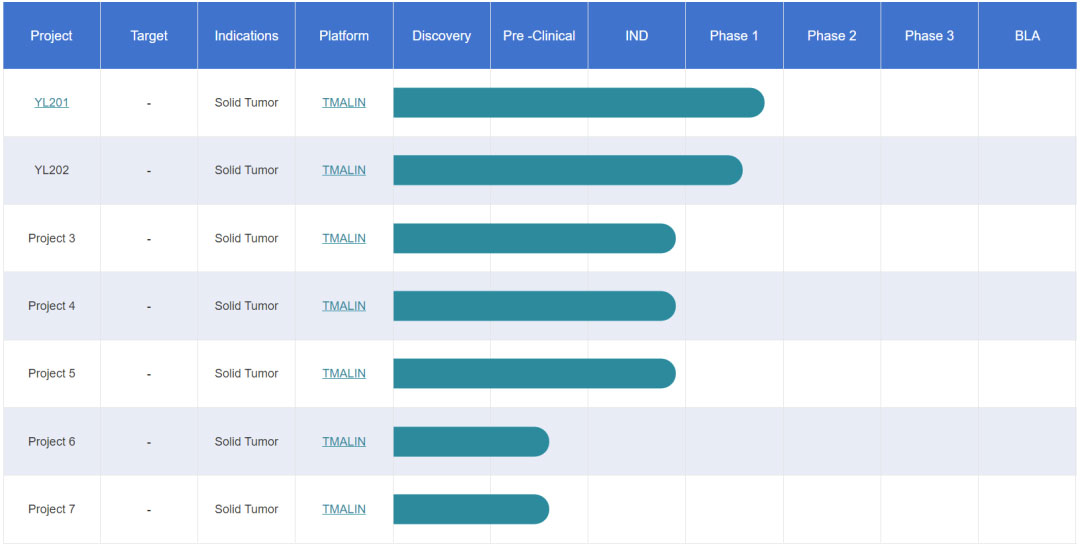Select the YL202 progress bar

click(x=567, y=170)
